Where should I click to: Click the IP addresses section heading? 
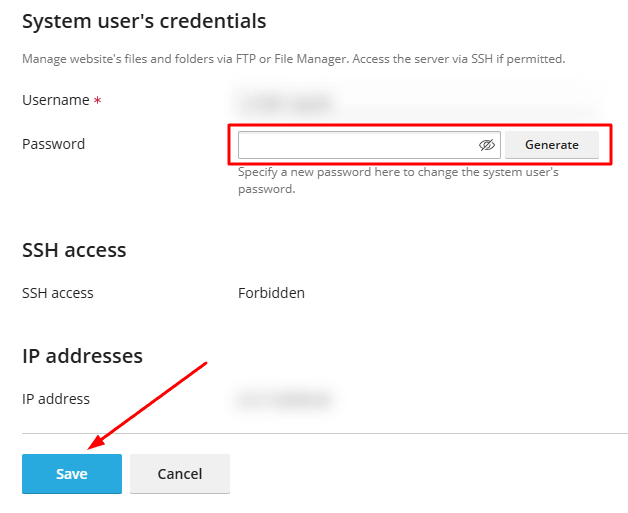pos(82,356)
